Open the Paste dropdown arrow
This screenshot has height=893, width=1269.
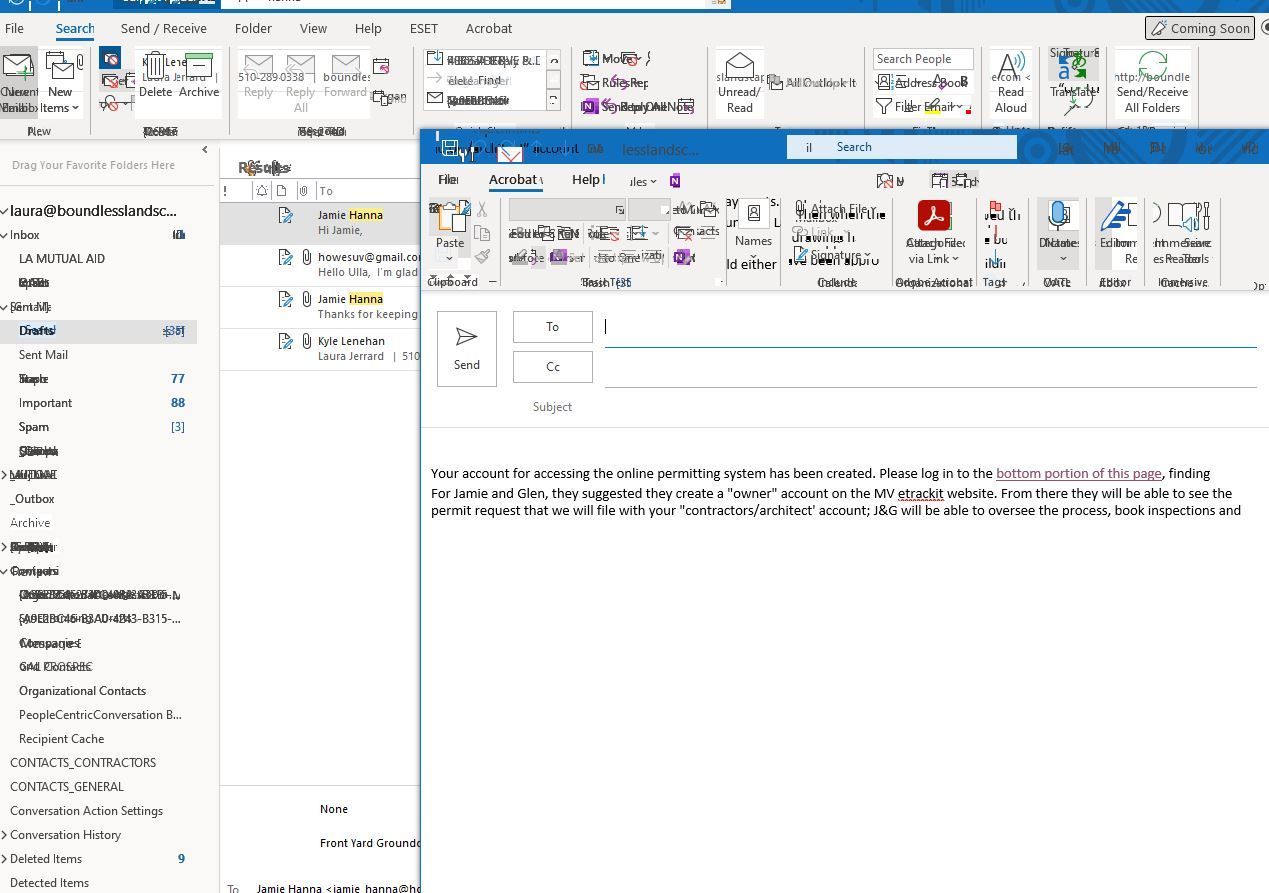(450, 258)
